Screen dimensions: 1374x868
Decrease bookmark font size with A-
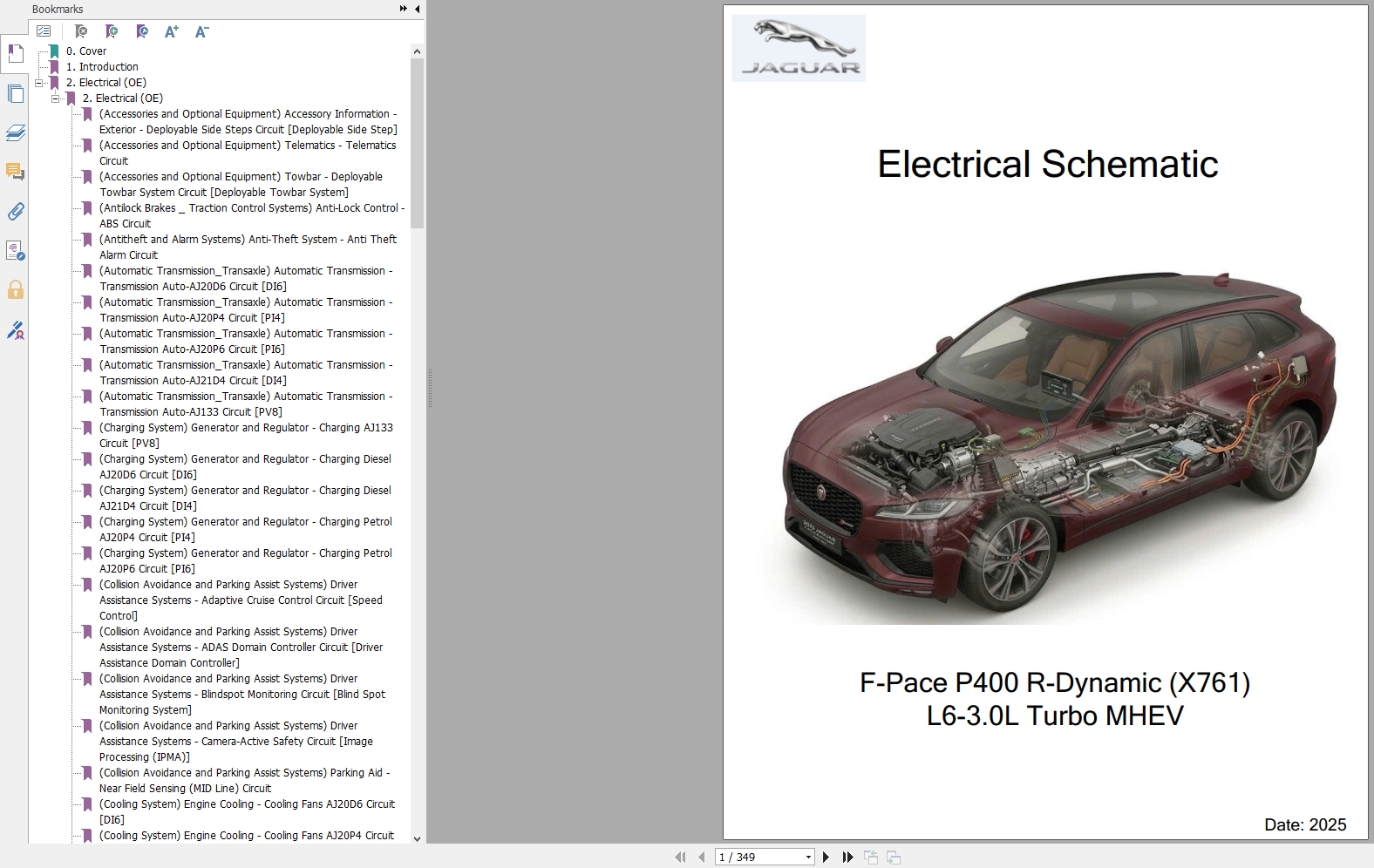coord(201,31)
